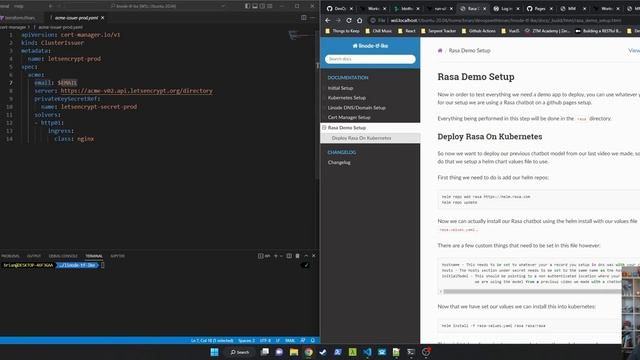Viewport: 640px width, 360px height.
Task: Open the Serpent Tracker bookmark folder
Action: (x=438, y=31)
